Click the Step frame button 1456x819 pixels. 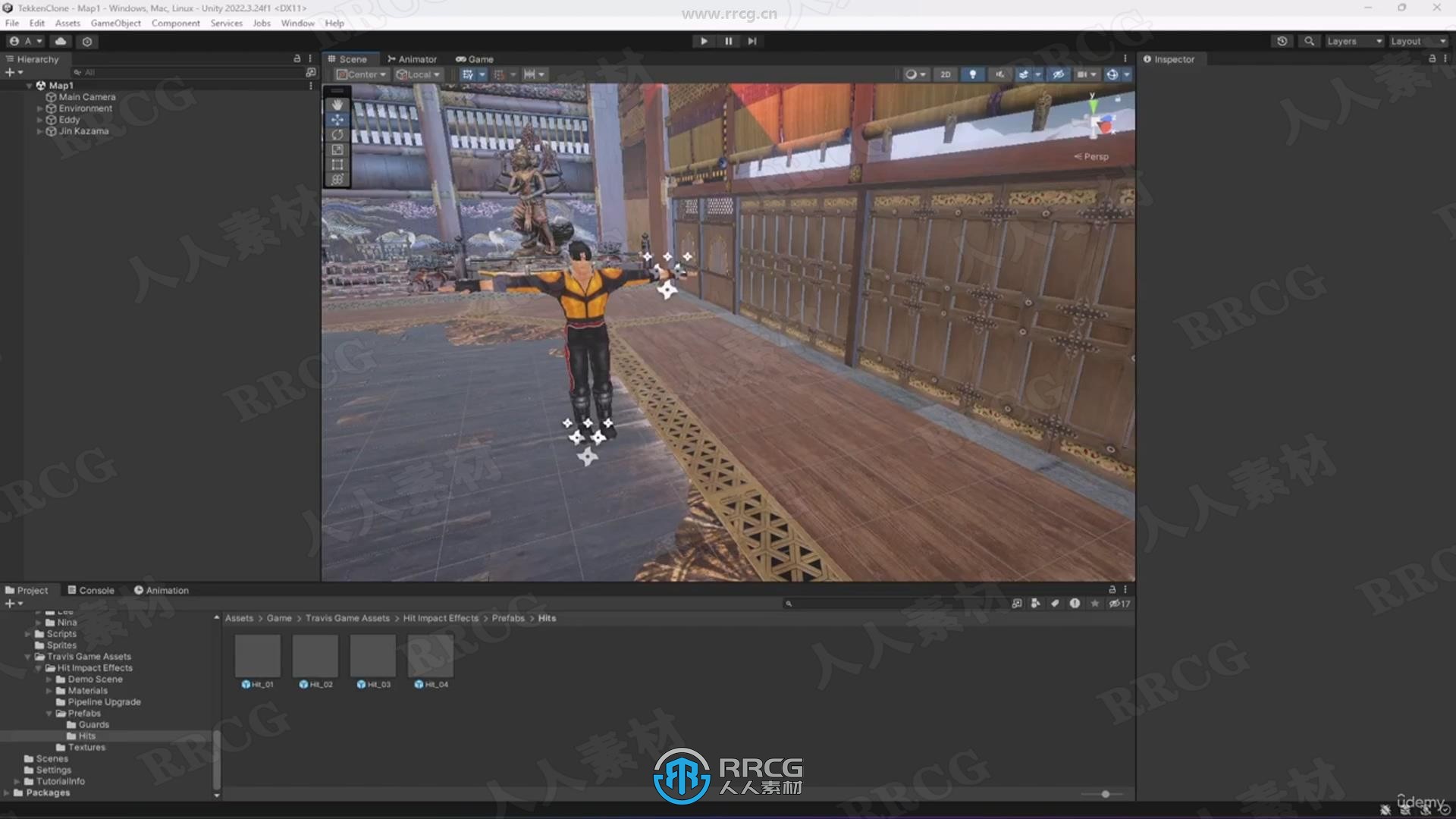[752, 41]
